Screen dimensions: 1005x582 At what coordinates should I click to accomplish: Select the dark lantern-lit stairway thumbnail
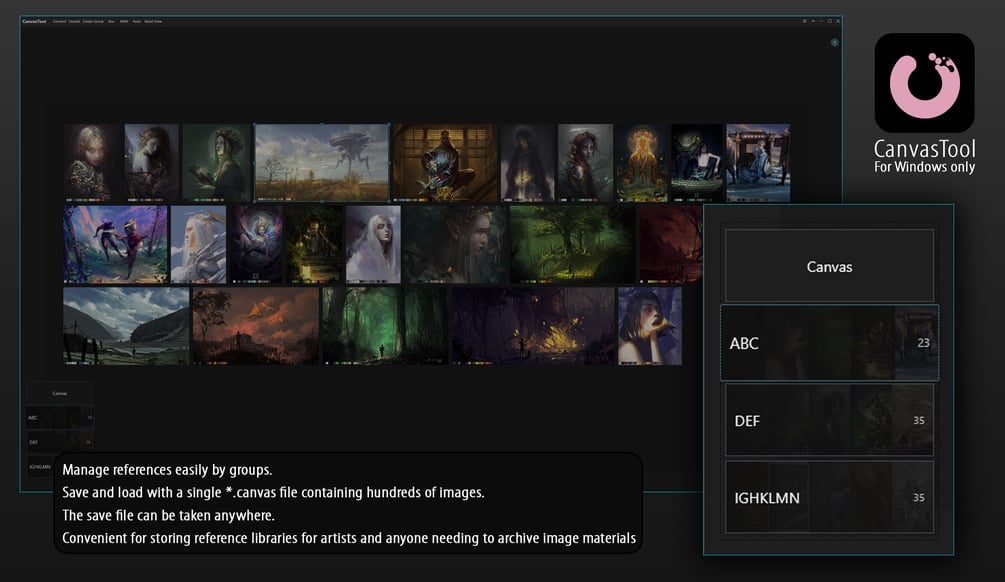pos(314,244)
